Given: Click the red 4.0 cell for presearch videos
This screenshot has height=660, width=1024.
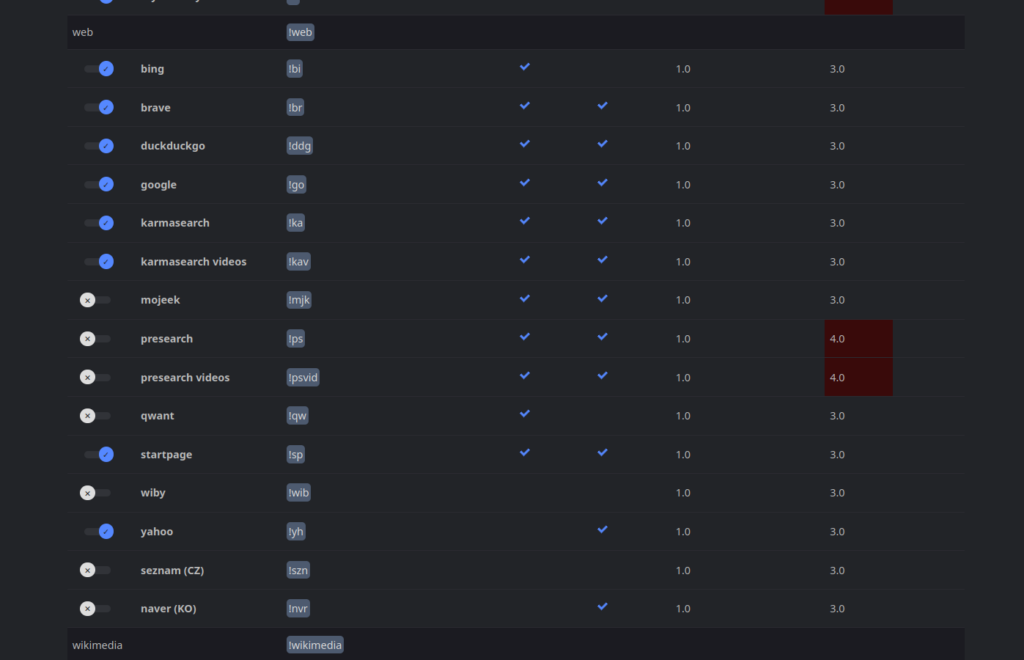Looking at the screenshot, I should [x=858, y=377].
